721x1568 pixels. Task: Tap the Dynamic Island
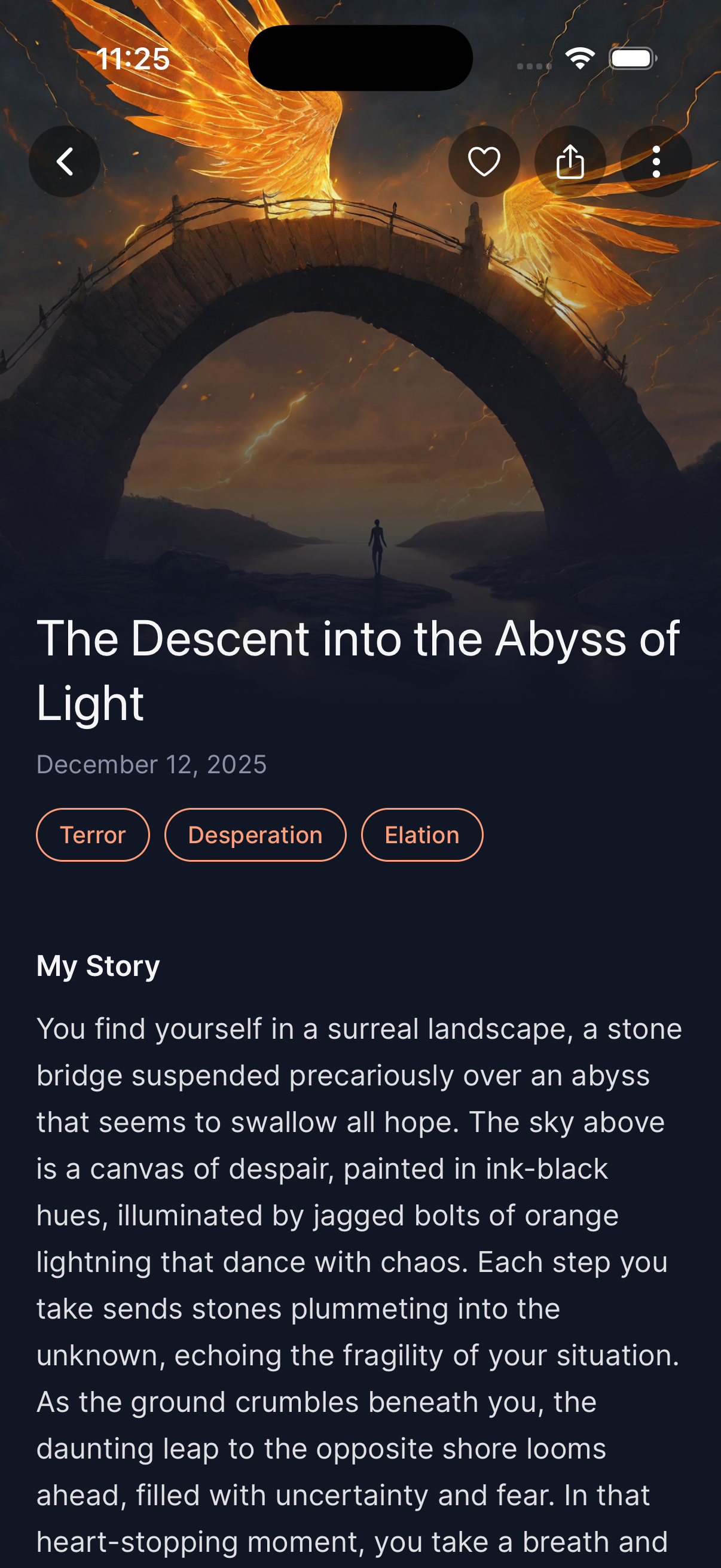[x=360, y=58]
